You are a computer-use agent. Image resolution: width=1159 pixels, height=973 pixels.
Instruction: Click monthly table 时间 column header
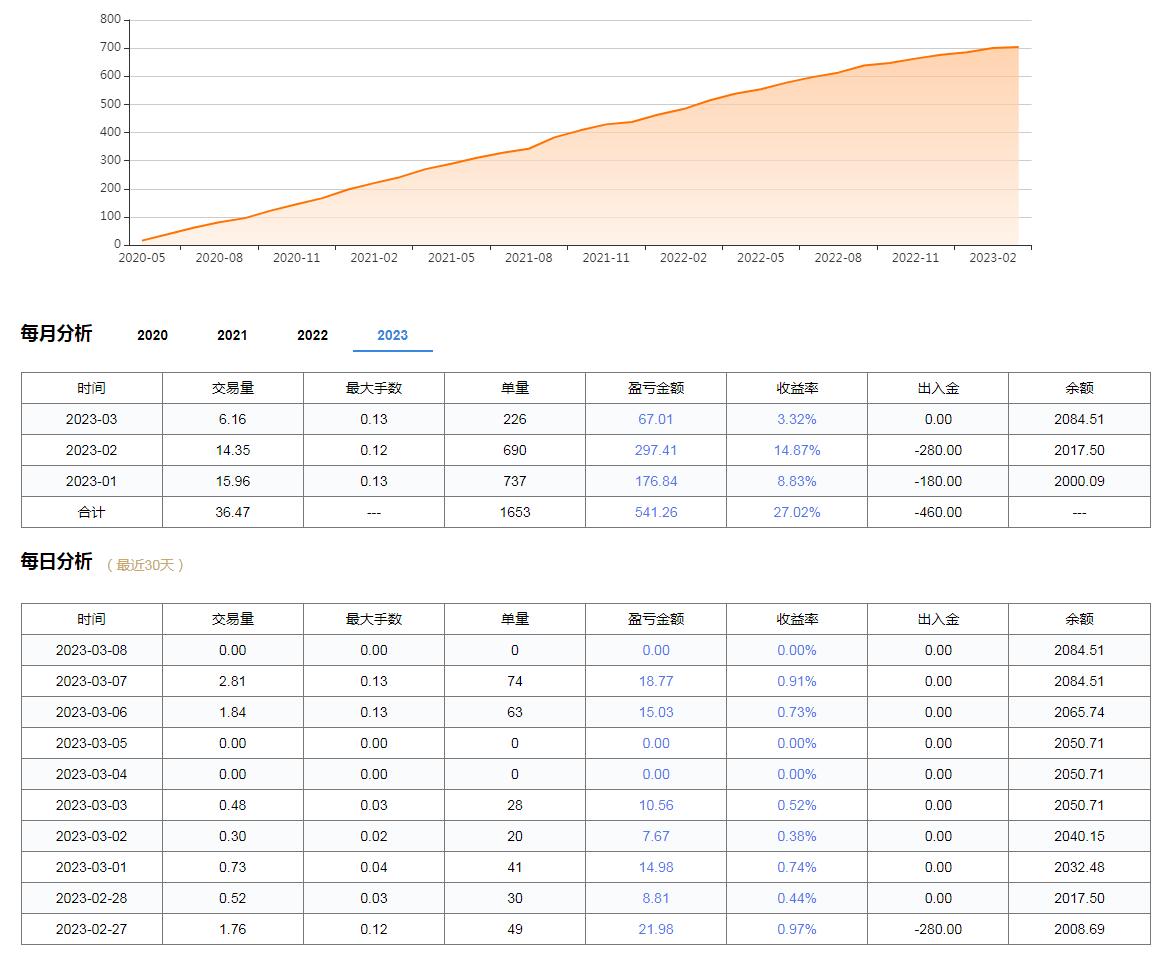coord(92,388)
